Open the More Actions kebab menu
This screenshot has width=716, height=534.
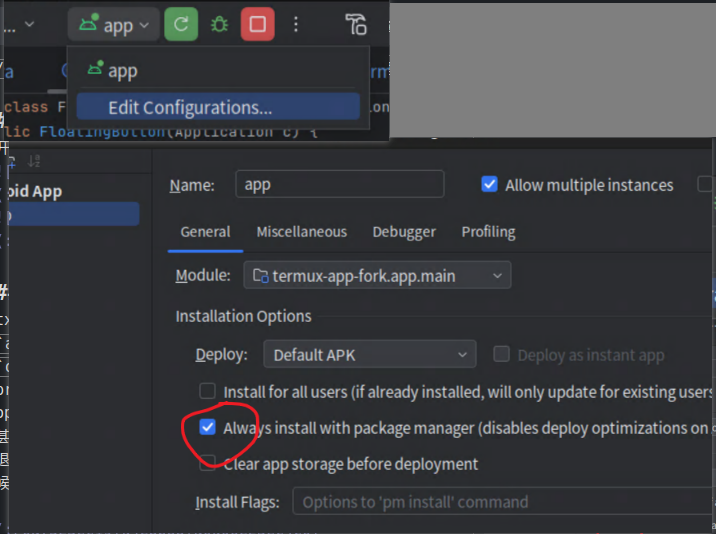pos(296,25)
